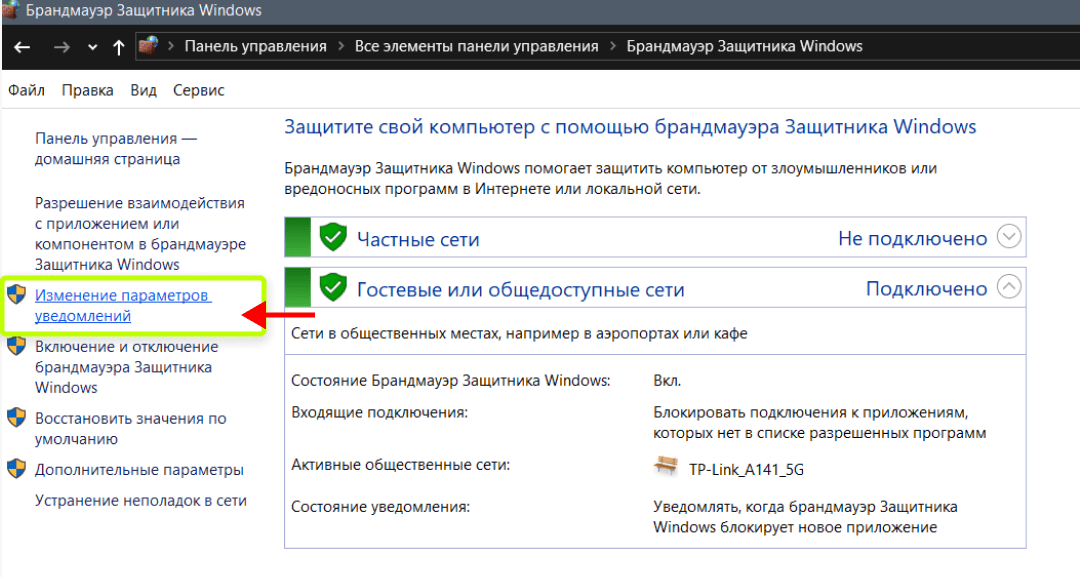The height and width of the screenshot is (577, 1080).
Task: Click Брандмауэр Защитника Windows in the breadcrumb
Action: 745,46
